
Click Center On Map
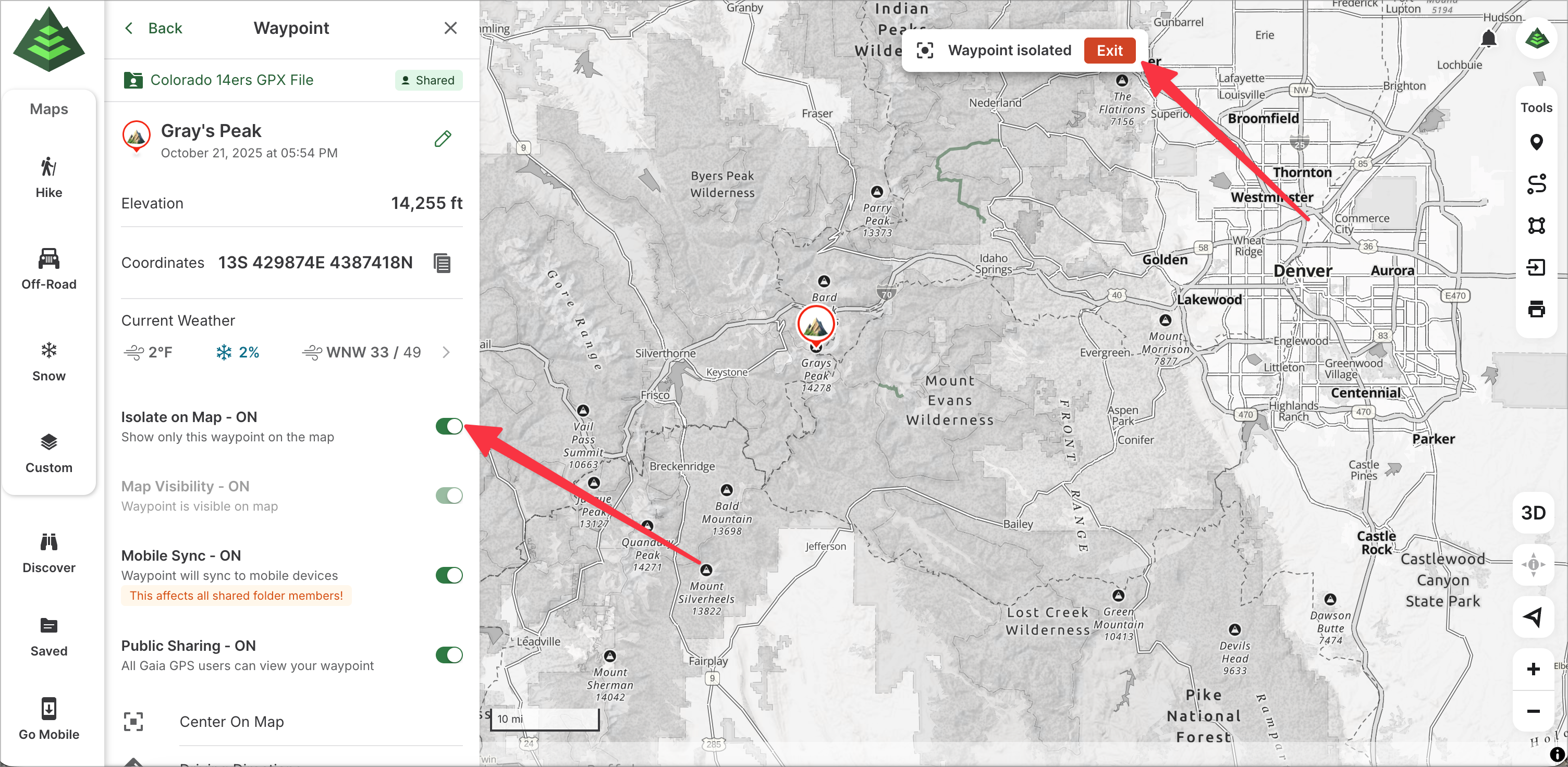point(231,722)
